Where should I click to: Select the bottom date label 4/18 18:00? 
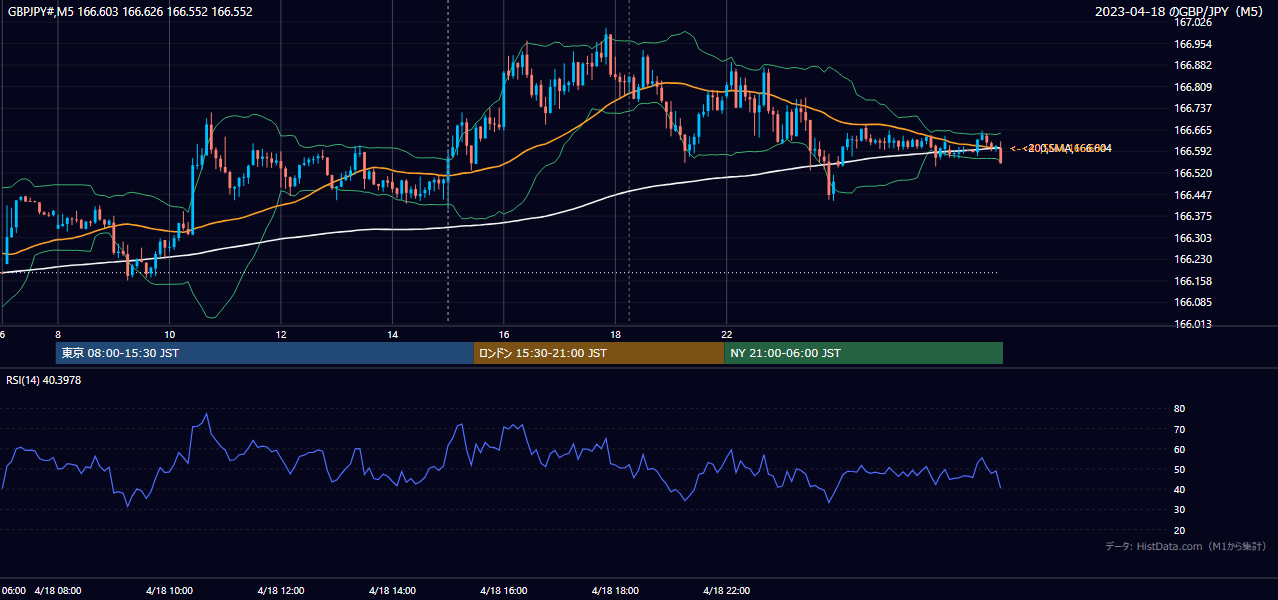[x=615, y=590]
